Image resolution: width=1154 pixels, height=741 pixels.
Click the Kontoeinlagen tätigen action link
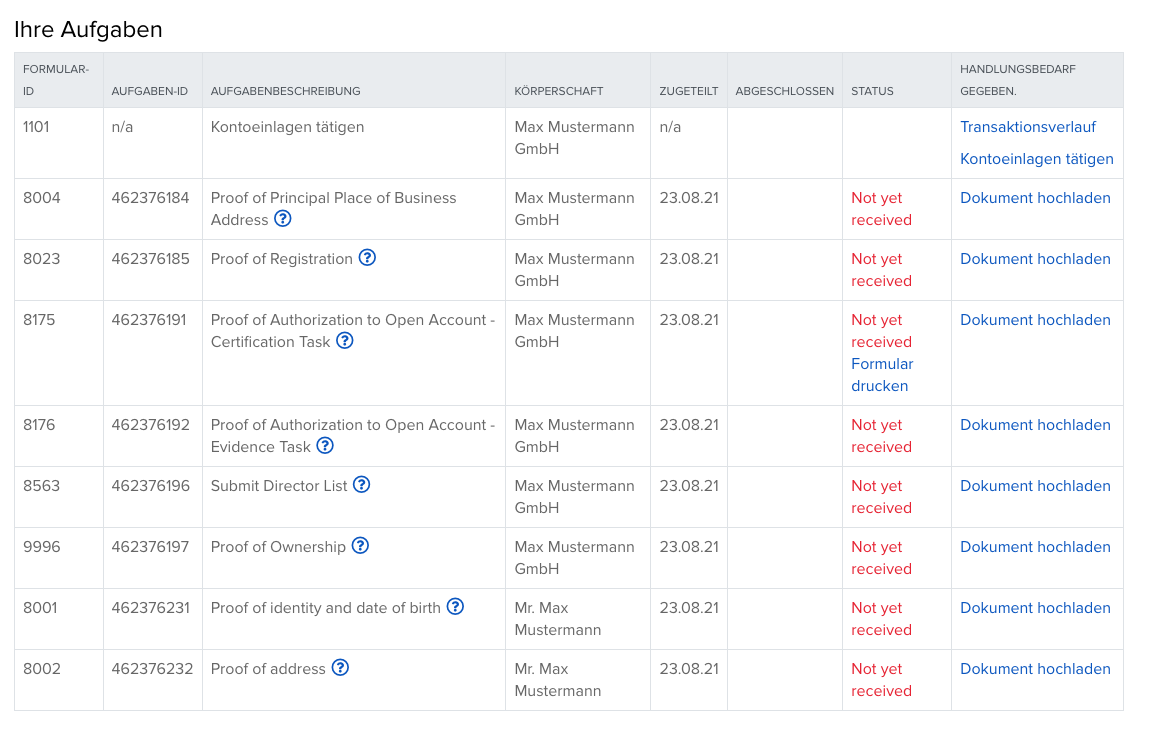pyautogui.click(x=1036, y=159)
